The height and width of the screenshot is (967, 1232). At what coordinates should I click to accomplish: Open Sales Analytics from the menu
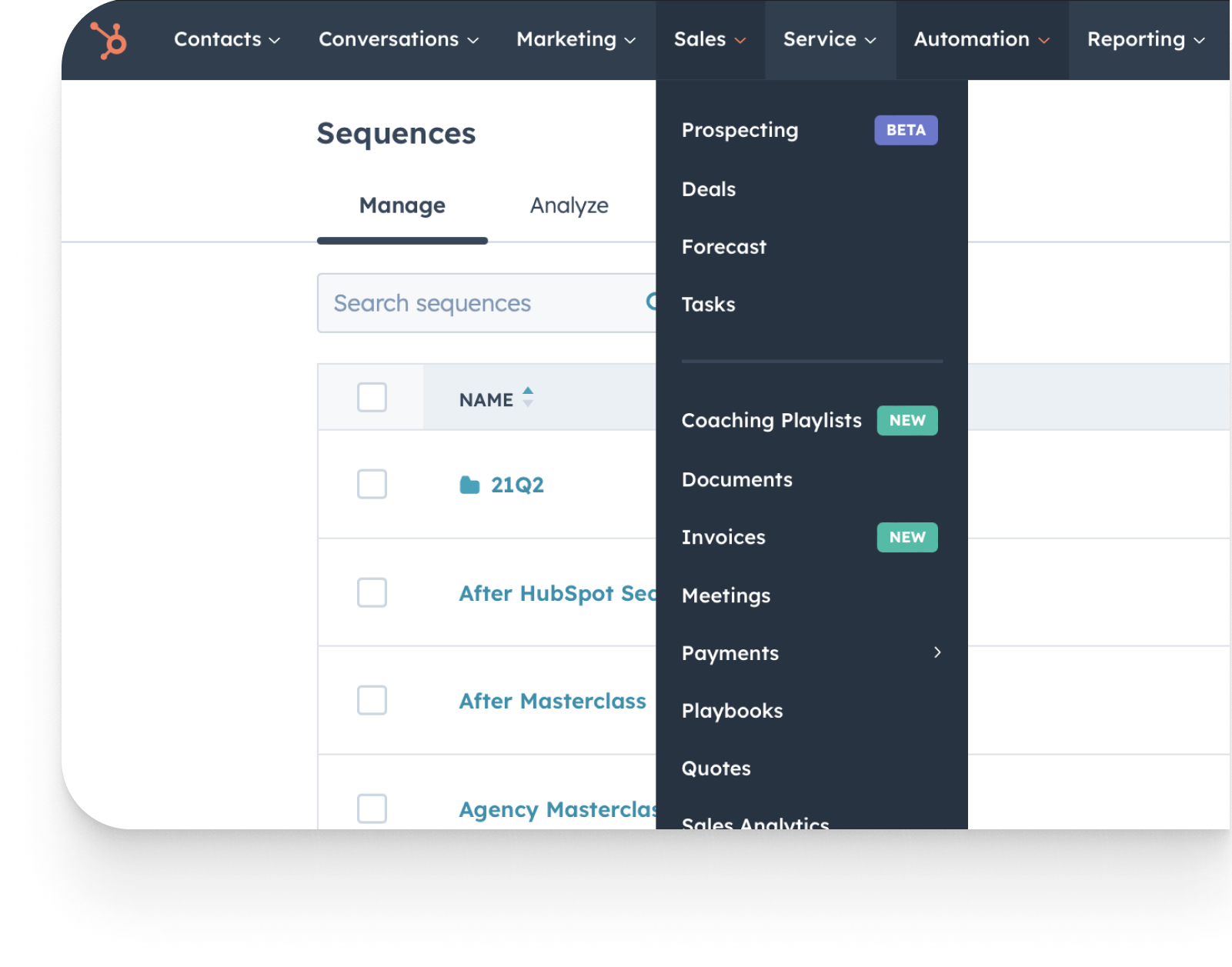[x=756, y=822]
